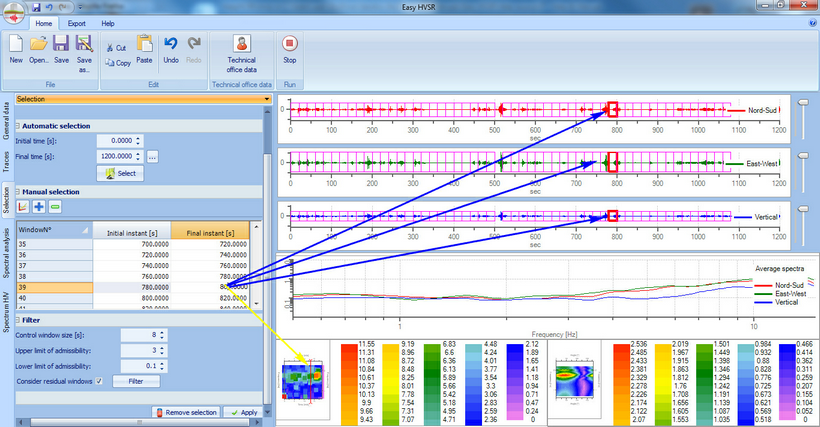Switch to the Home ribbon tab
Screen dimensions: 820x427
[44, 24]
